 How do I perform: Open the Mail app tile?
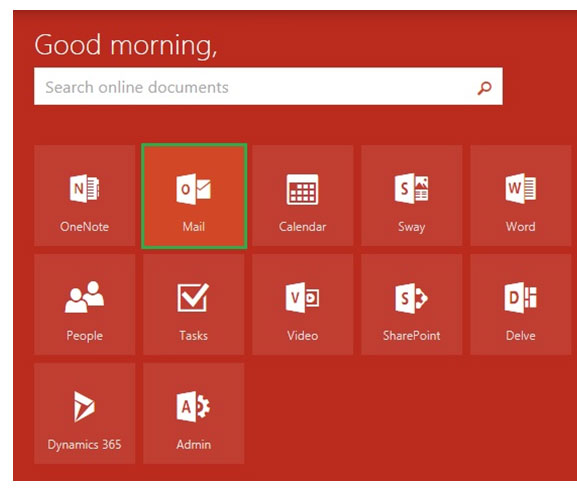click(x=194, y=196)
